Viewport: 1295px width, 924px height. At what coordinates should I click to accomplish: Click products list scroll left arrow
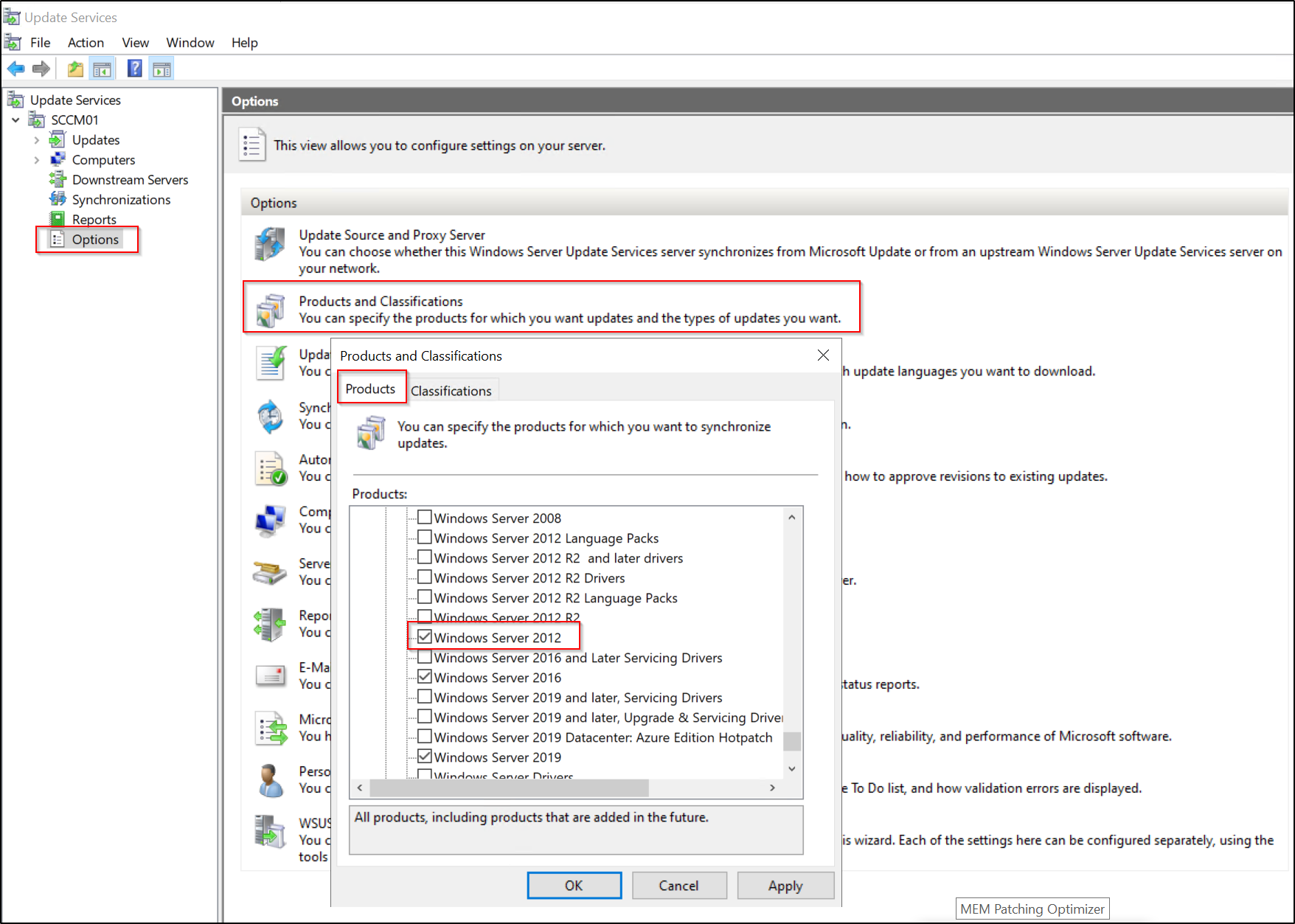point(360,788)
